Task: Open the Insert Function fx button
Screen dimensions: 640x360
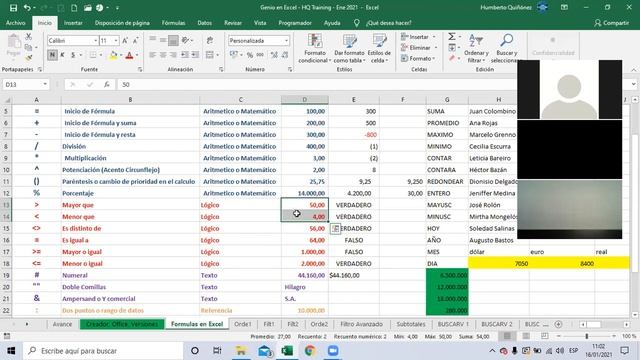Action: click(x=107, y=84)
